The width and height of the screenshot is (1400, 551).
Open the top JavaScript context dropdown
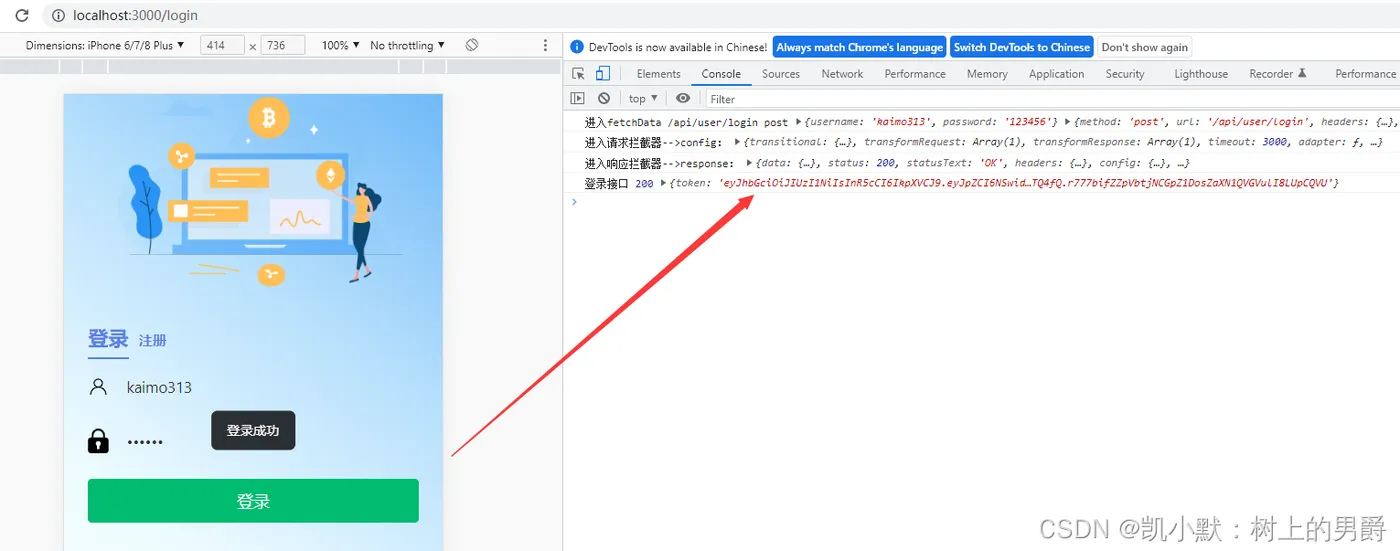pos(643,98)
